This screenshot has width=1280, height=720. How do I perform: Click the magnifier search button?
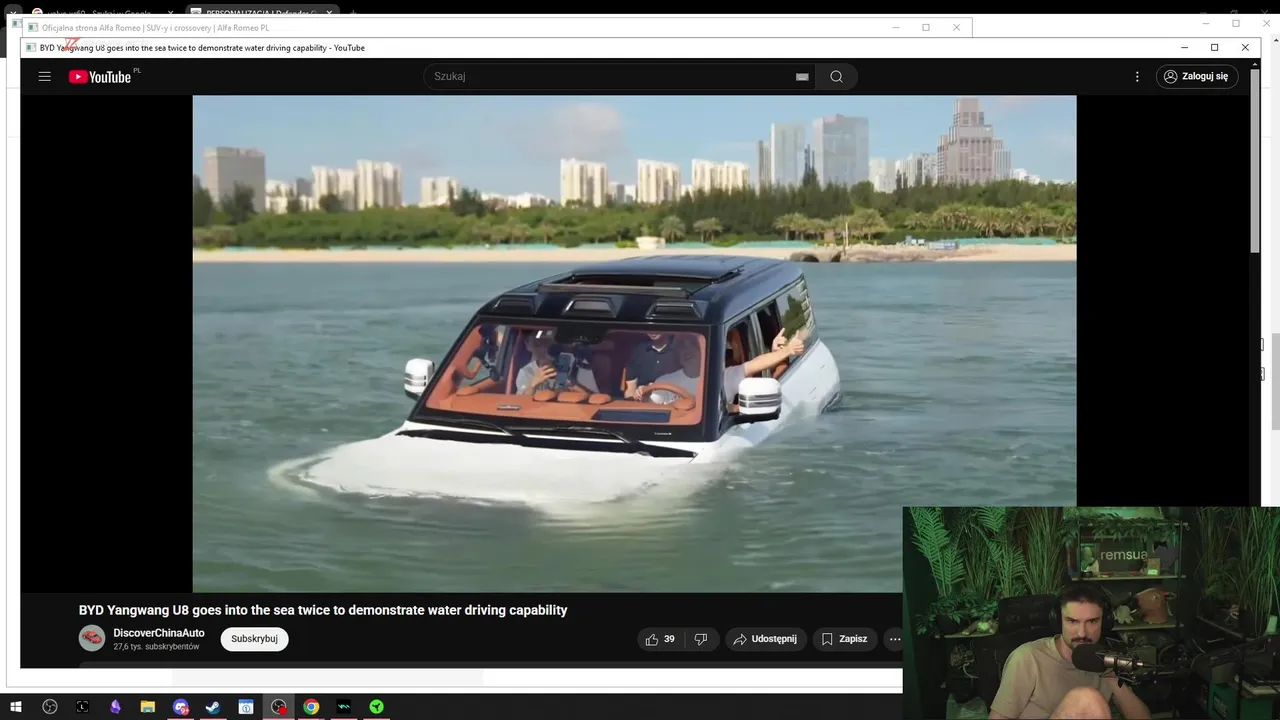[836, 76]
